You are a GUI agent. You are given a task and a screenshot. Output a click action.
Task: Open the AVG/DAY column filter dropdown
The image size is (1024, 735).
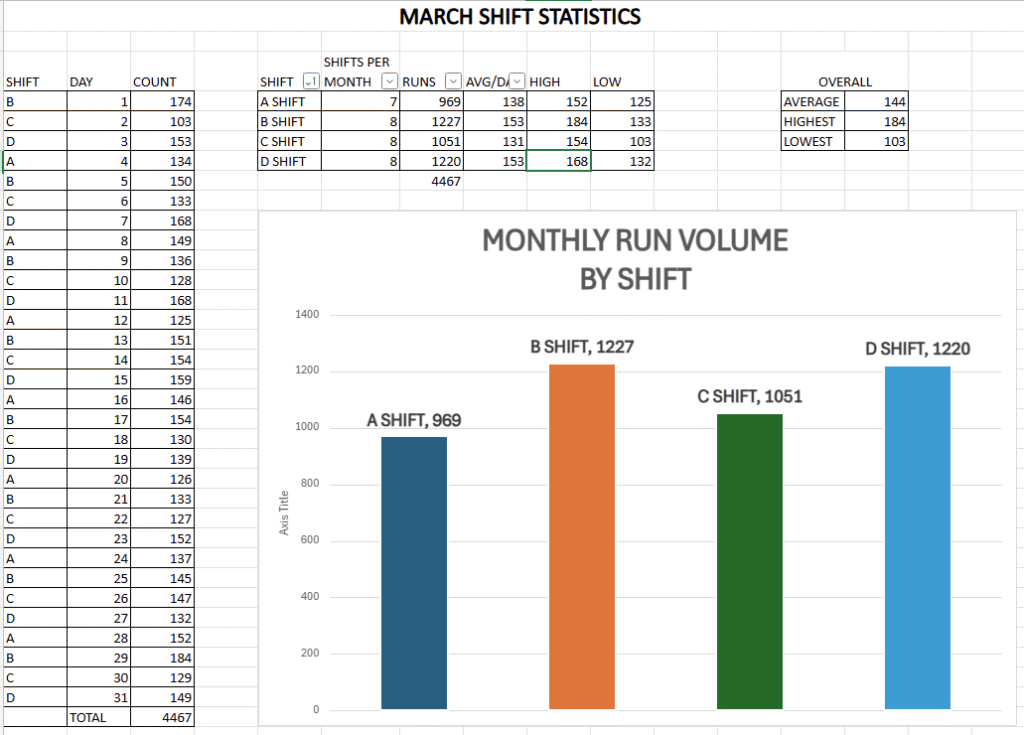tap(517, 82)
